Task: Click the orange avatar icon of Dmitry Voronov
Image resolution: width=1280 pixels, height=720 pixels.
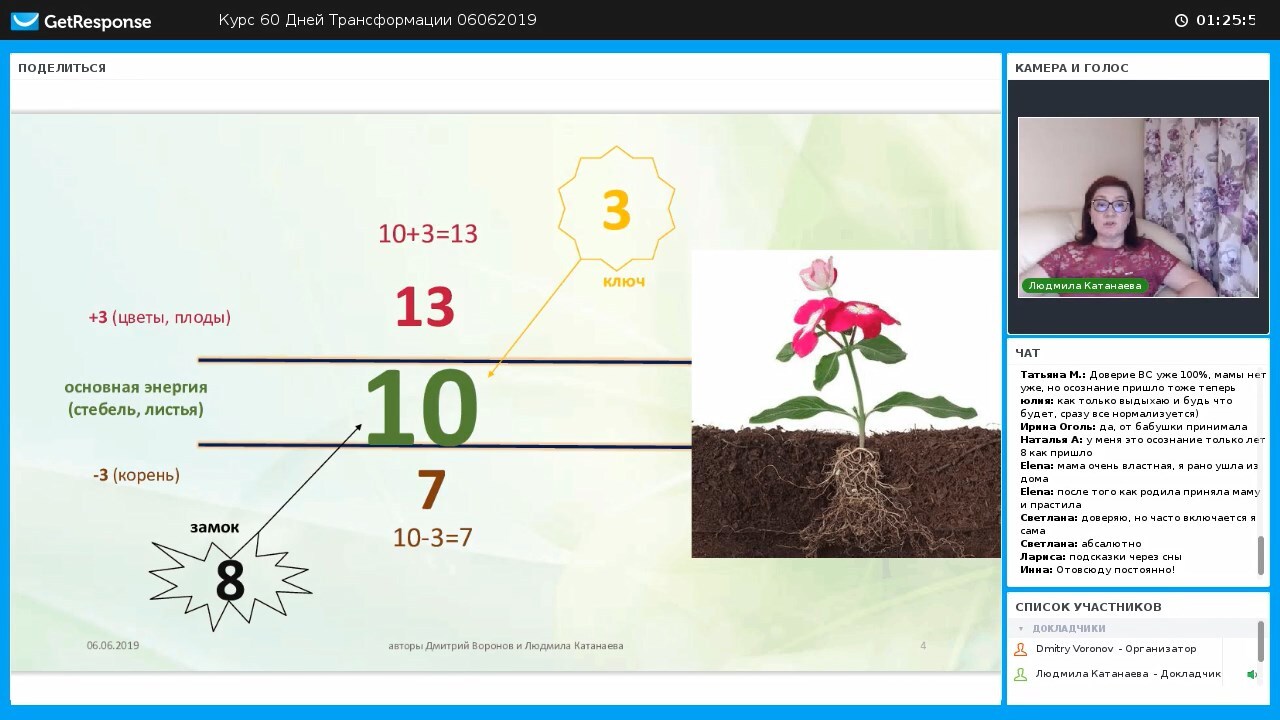Action: pos(1021,649)
